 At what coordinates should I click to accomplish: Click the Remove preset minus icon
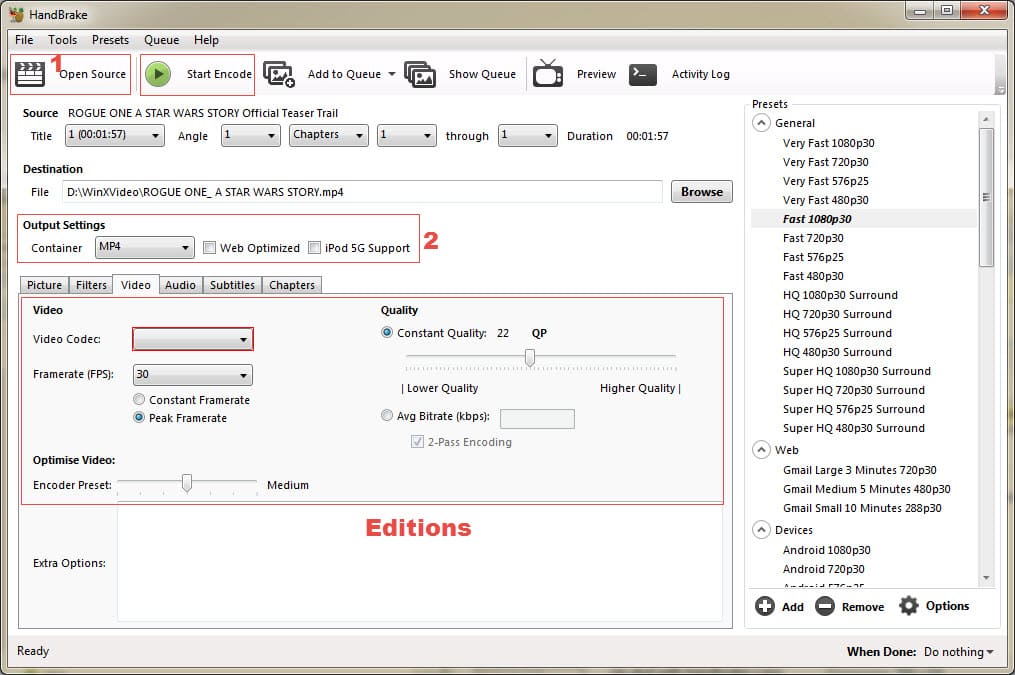826,606
